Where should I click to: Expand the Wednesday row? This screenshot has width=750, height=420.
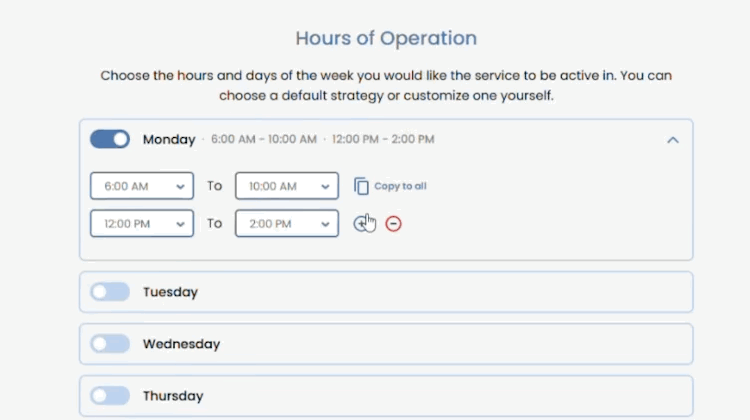400,344
